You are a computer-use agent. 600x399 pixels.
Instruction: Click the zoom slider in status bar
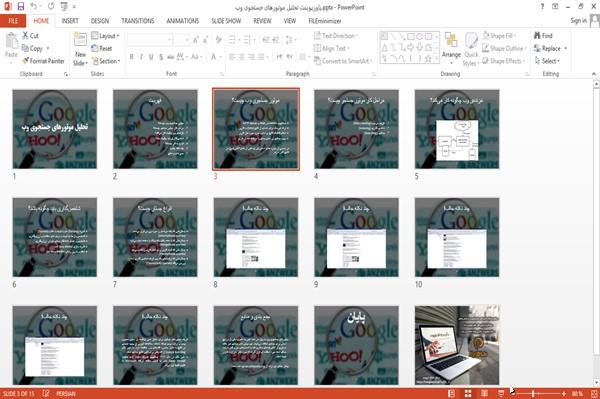pyautogui.click(x=542, y=394)
